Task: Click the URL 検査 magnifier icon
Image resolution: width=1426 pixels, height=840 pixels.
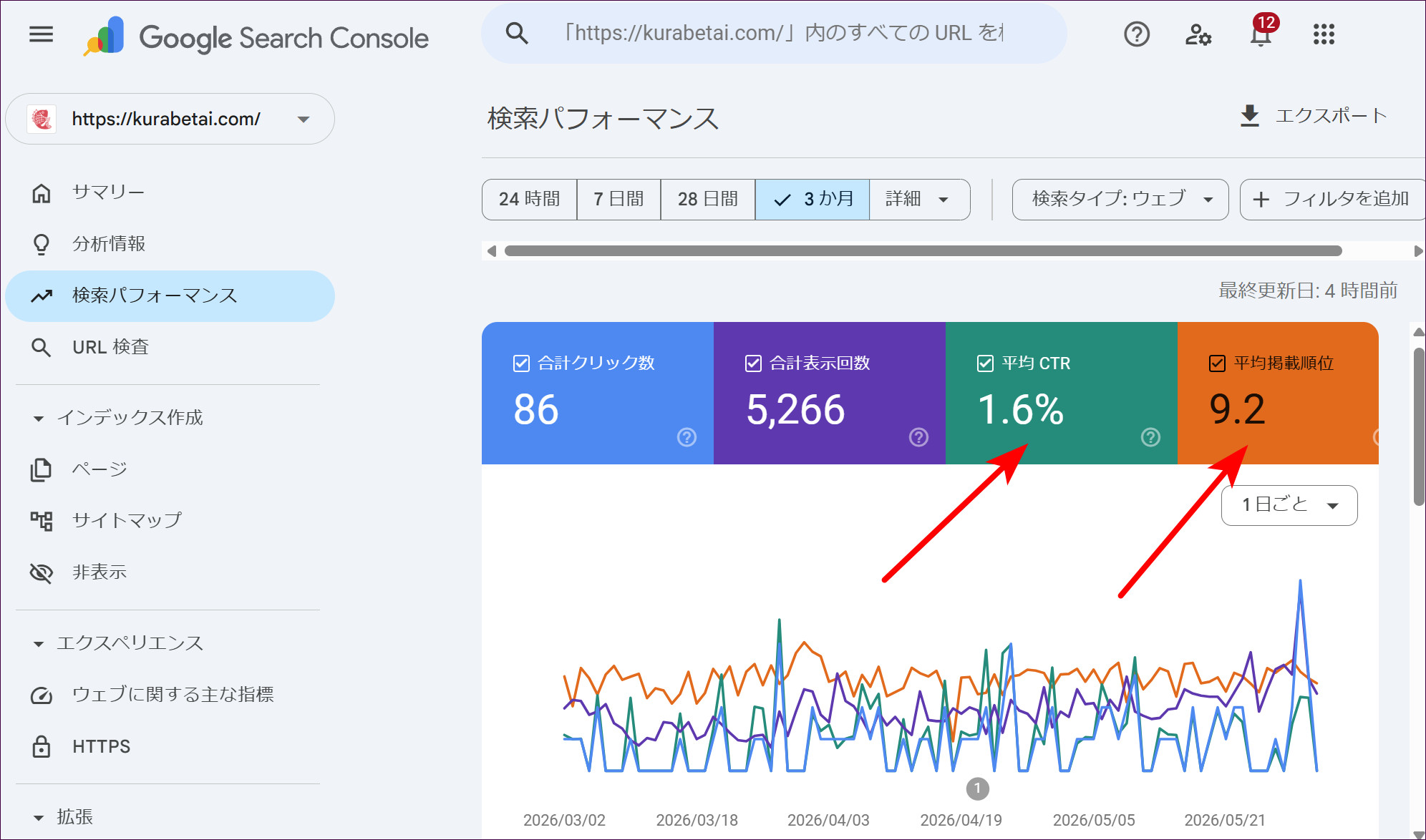Action: [x=42, y=347]
